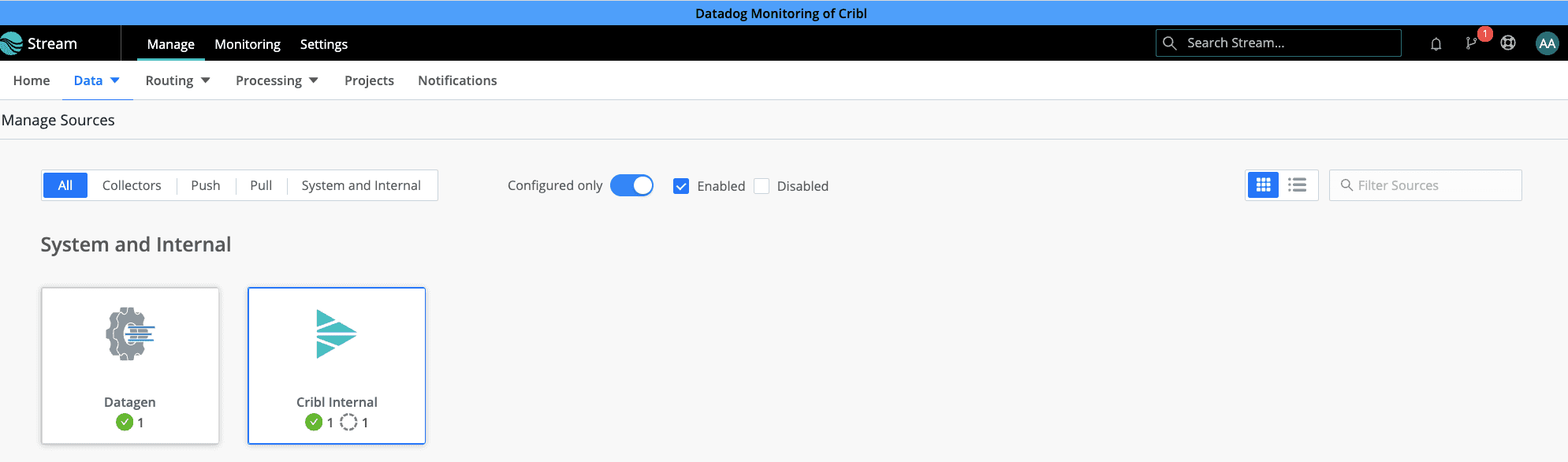
Task: Select the Collectors filter tab
Action: [132, 185]
